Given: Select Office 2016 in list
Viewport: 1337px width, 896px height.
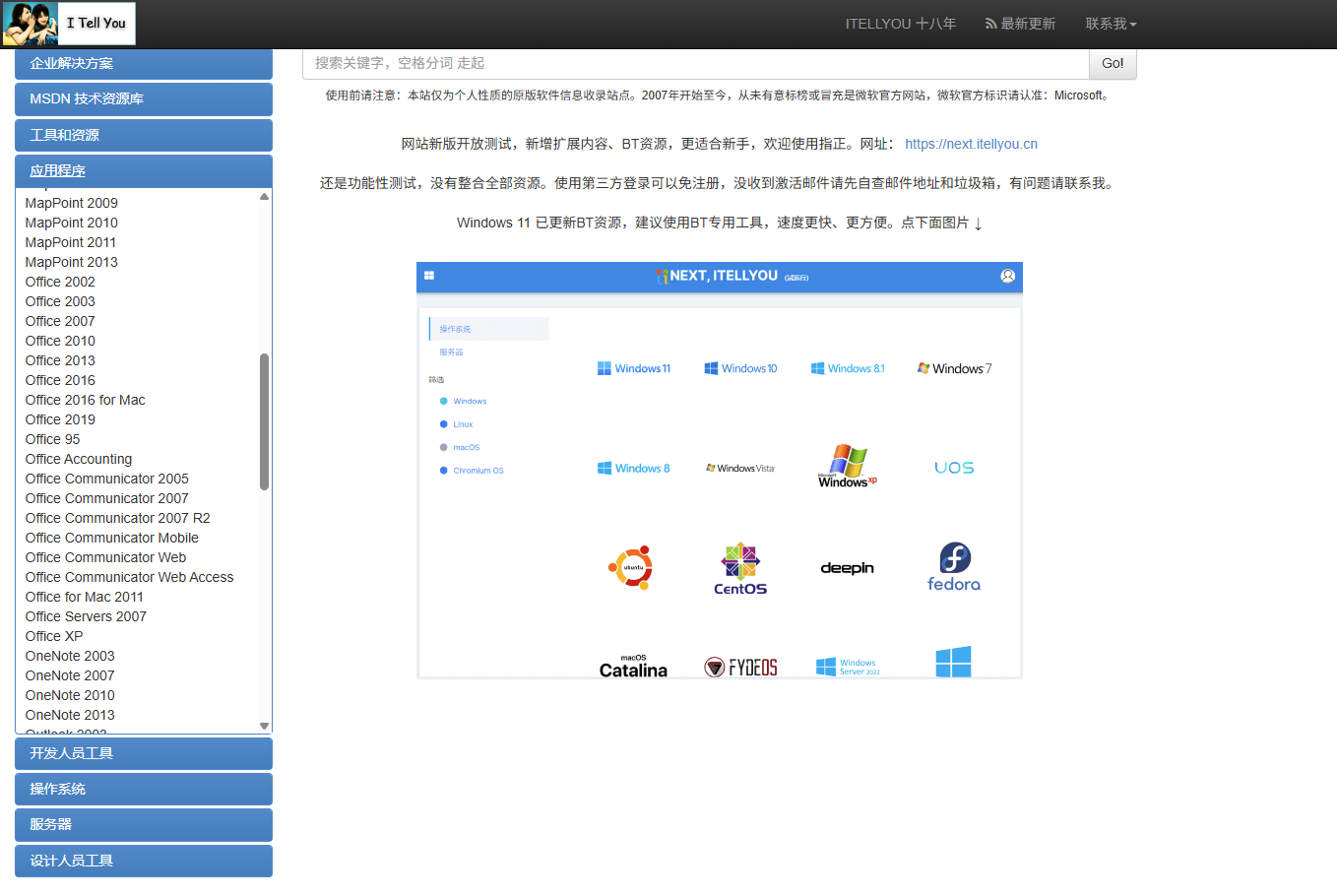Looking at the screenshot, I should click(60, 380).
